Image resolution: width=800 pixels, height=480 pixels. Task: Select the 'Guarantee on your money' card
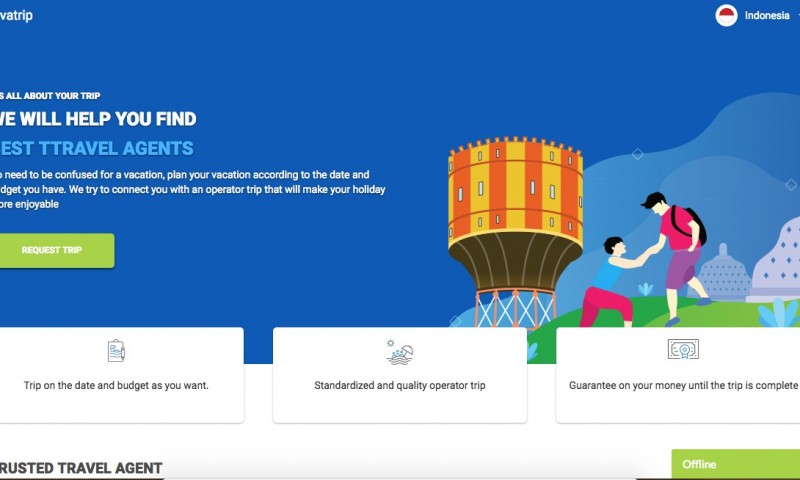[x=678, y=375]
